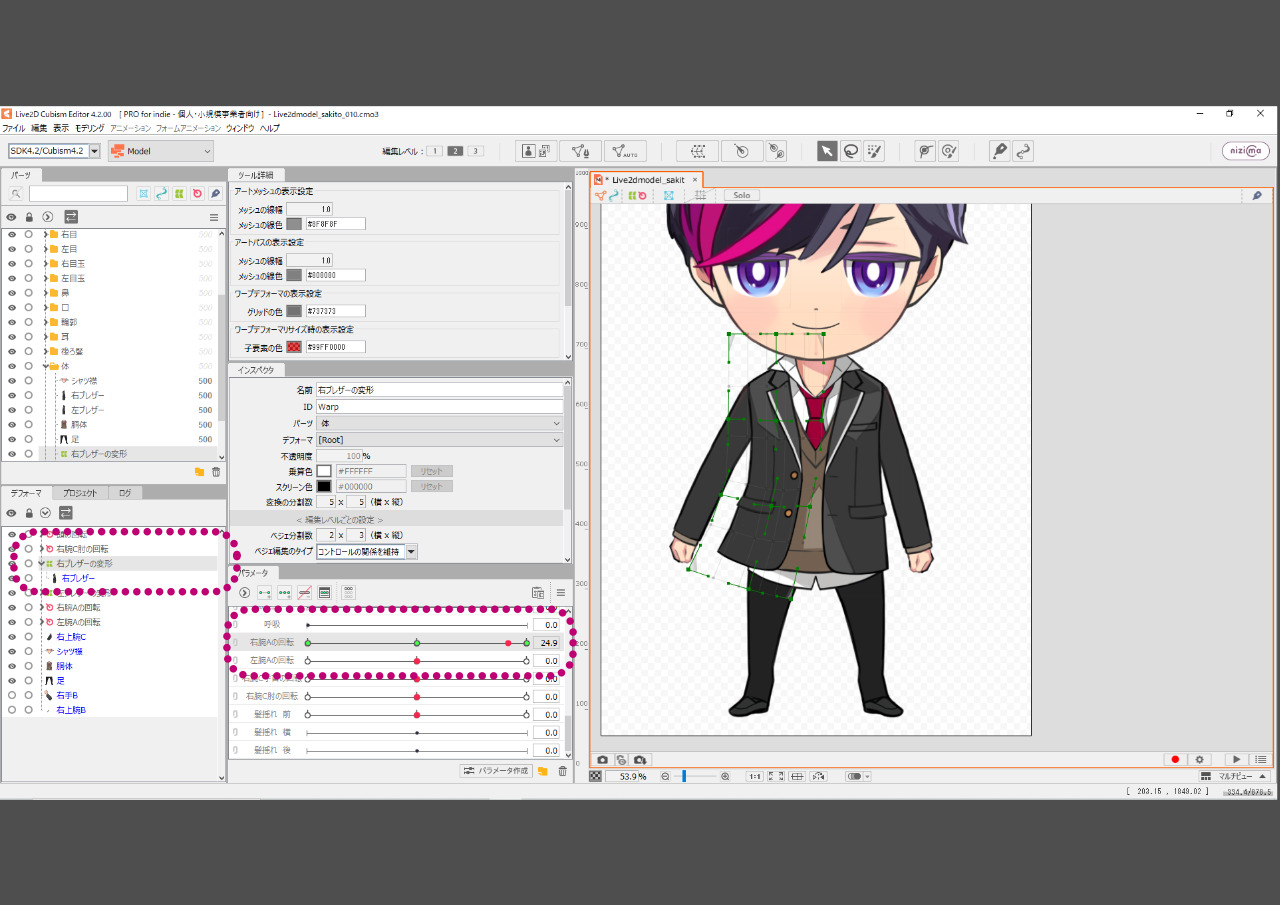The image size is (1280, 905).
Task: Play the parameter preview animation
Action: [x=1237, y=760]
